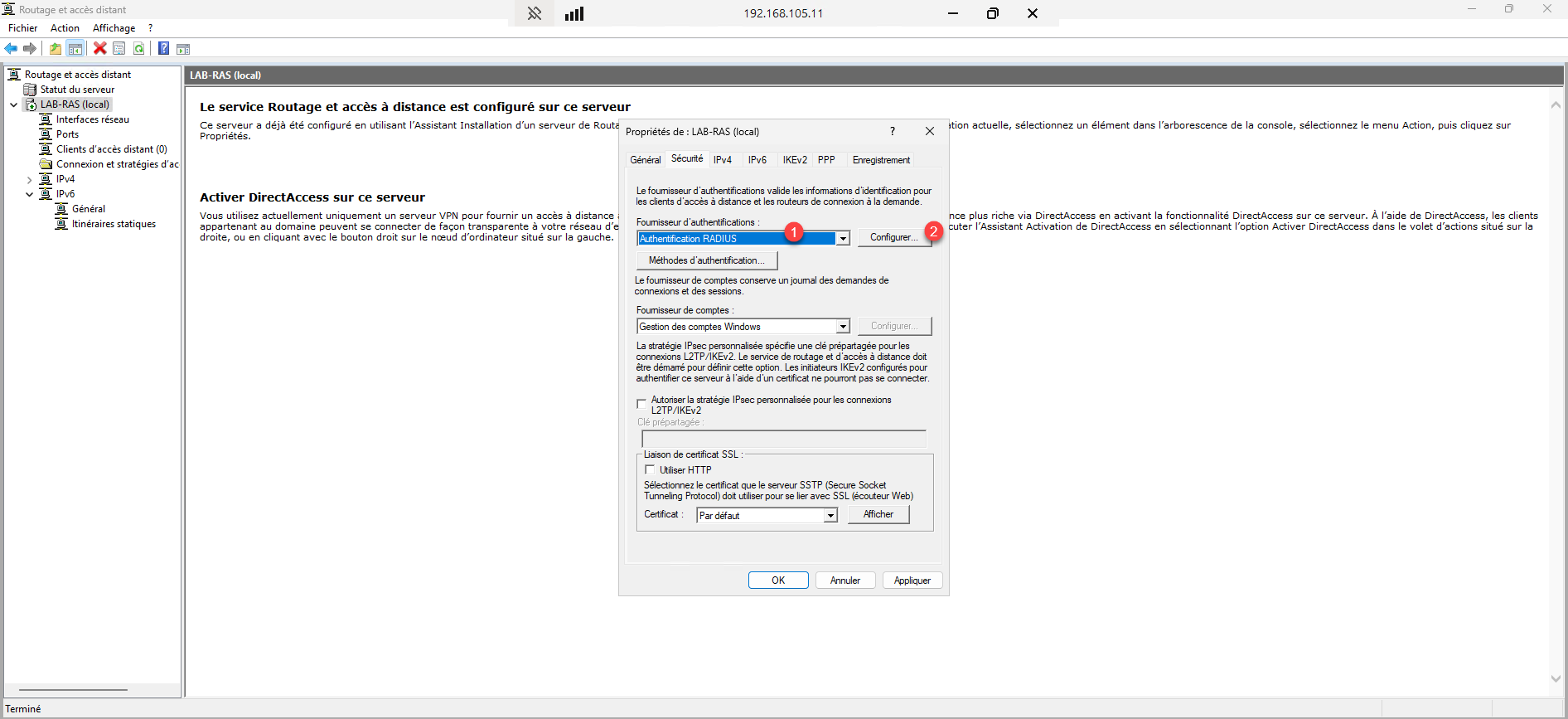The image size is (1568, 719).
Task: Click in the Clé prépartagée input field
Action: click(783, 439)
